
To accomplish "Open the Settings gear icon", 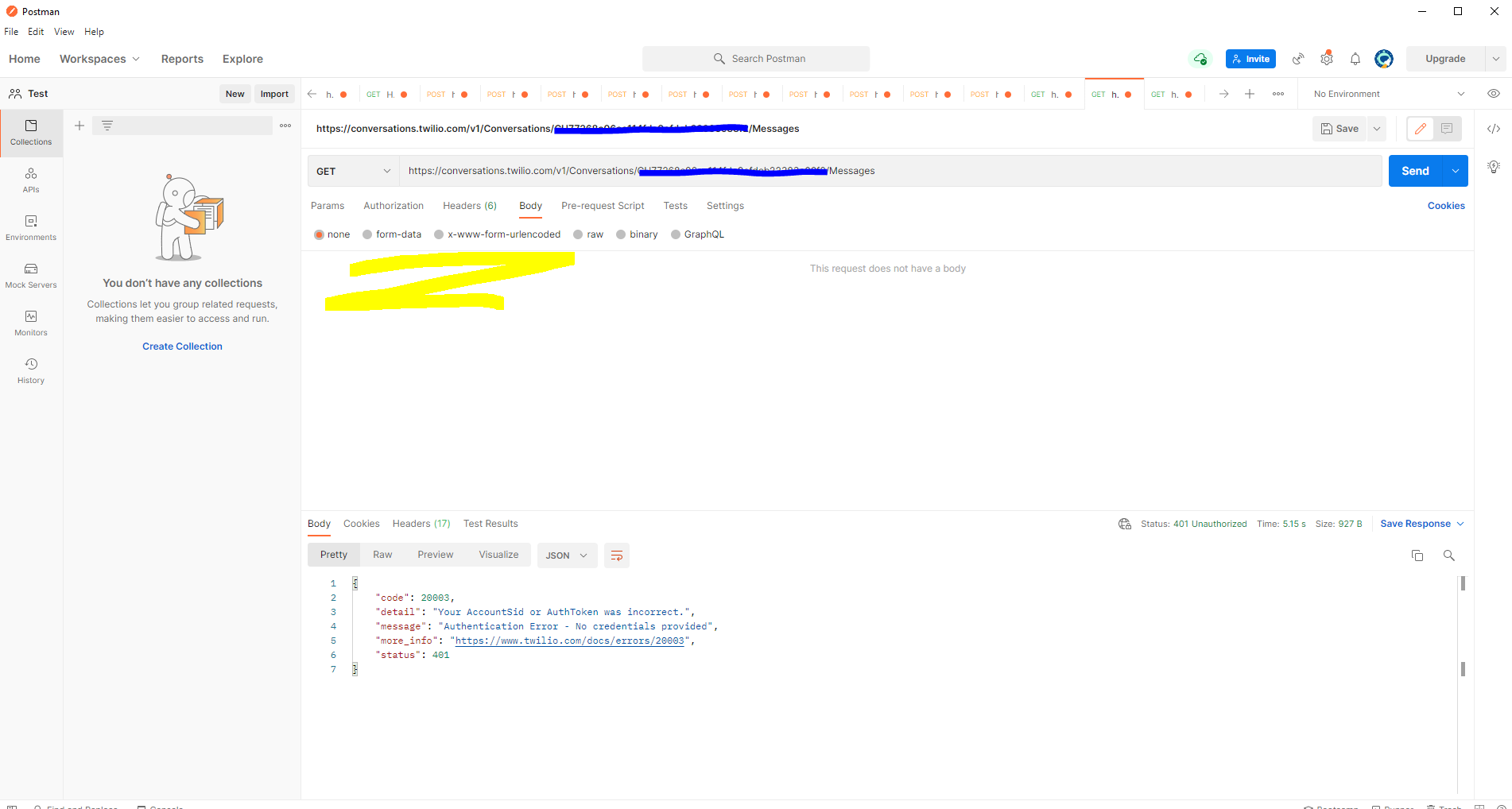I will pyautogui.click(x=1327, y=59).
